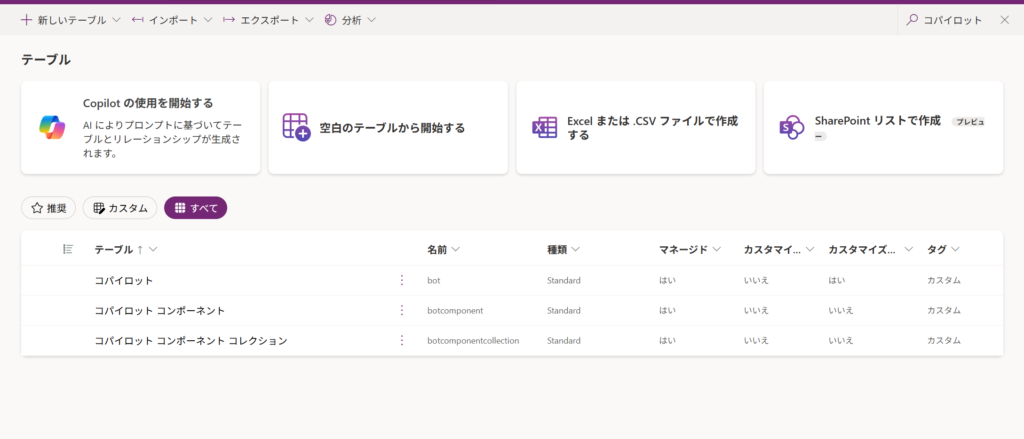
Task: Open the コパイロット table link
Action: point(124,280)
